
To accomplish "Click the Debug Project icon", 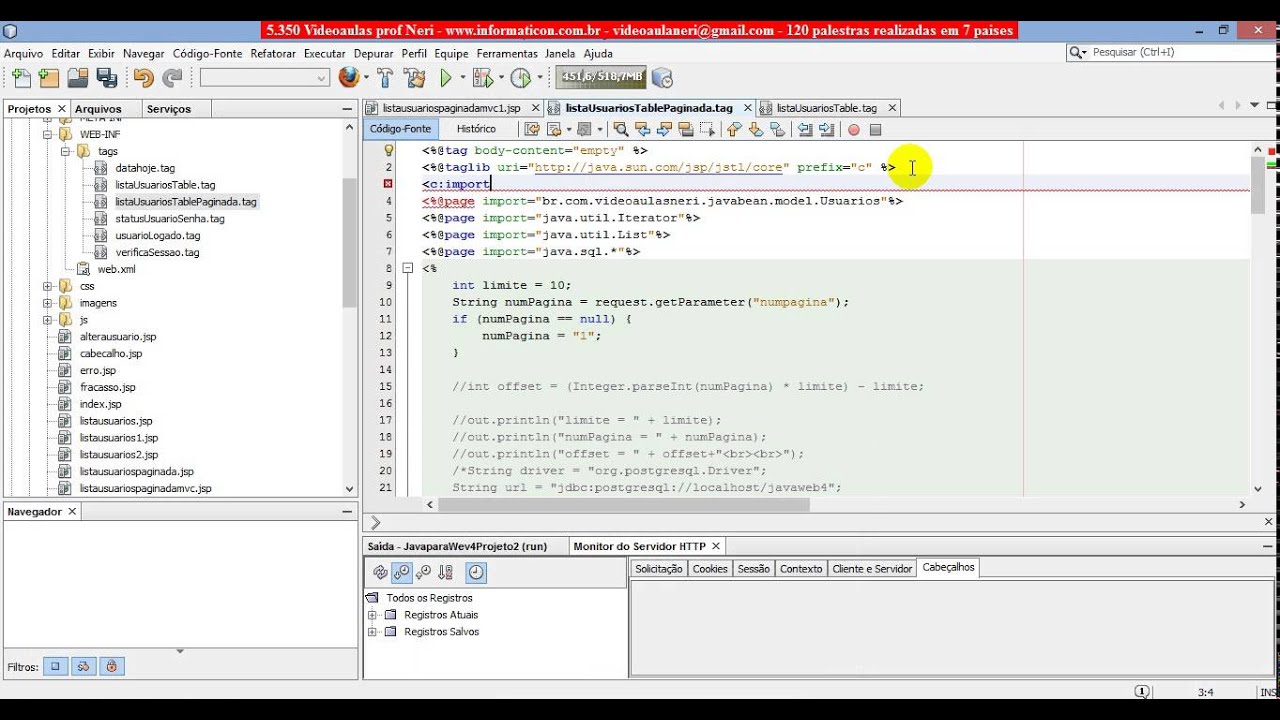I will pos(482,78).
